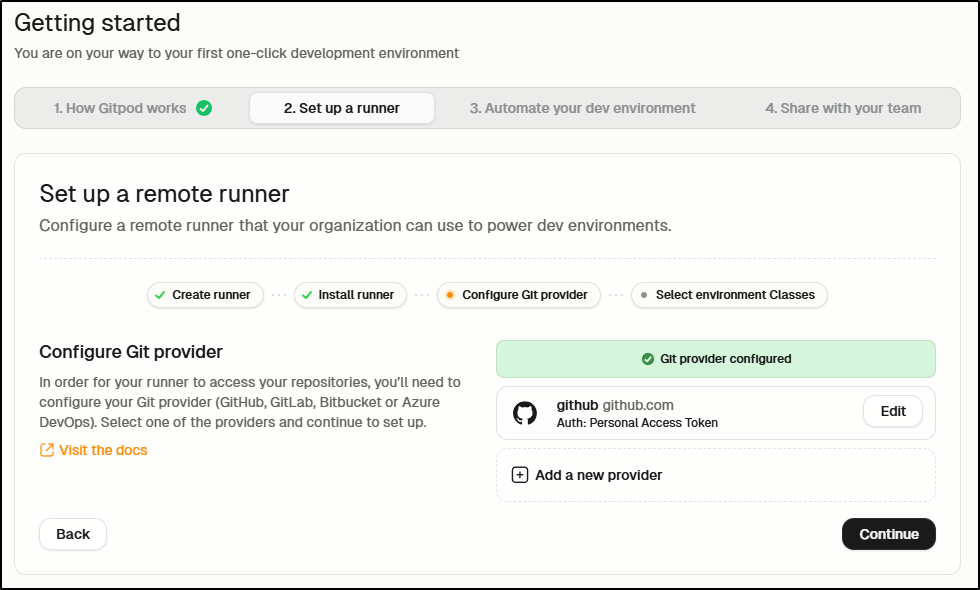
Task: Click the green checkmark beside How Gitpod works
Action: coord(204,108)
